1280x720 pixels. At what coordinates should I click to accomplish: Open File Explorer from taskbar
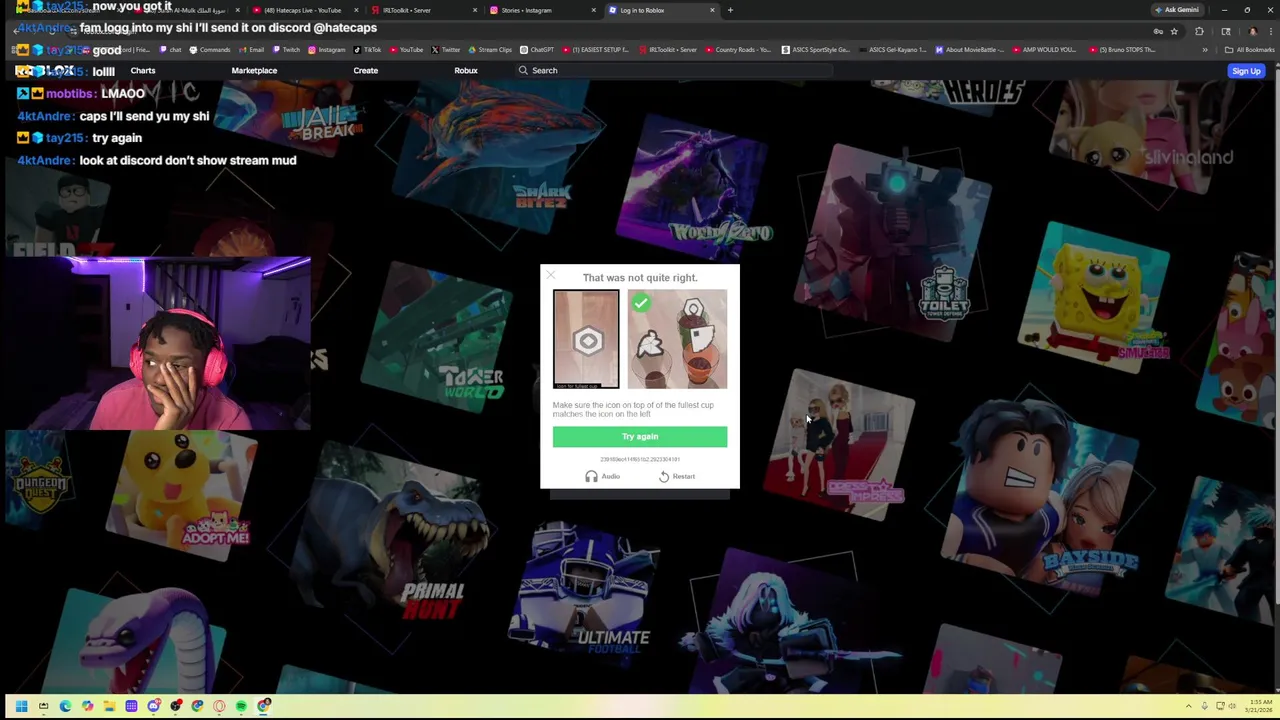tap(110, 706)
